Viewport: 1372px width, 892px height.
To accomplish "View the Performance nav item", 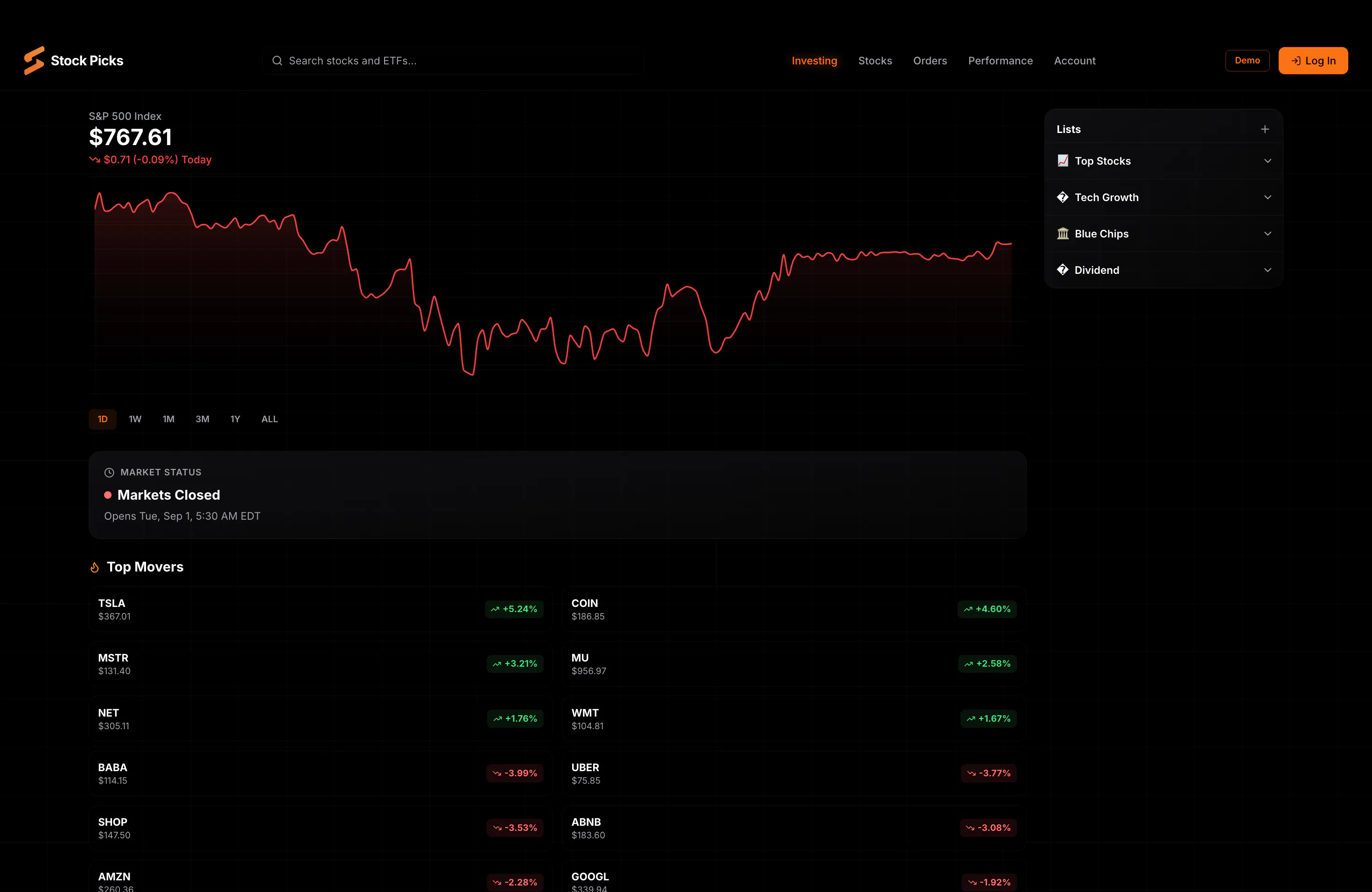I will (x=1000, y=61).
